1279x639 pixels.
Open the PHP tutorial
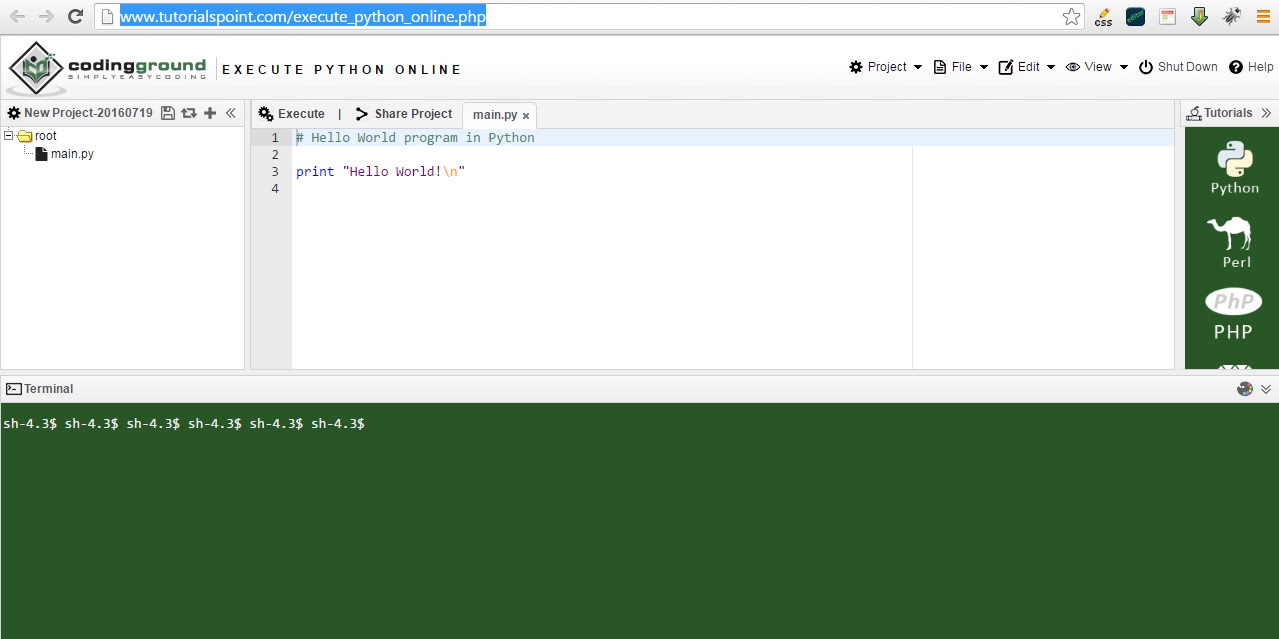(x=1233, y=314)
